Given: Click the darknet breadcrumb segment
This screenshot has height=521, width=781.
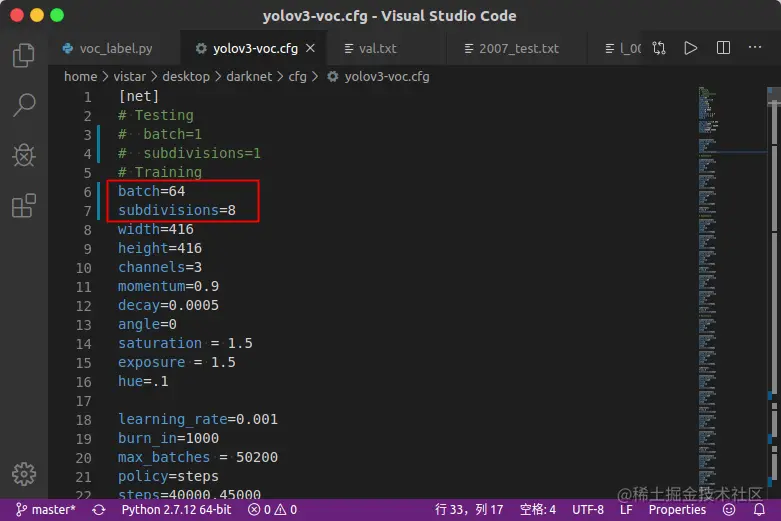Looking at the screenshot, I should click(249, 77).
